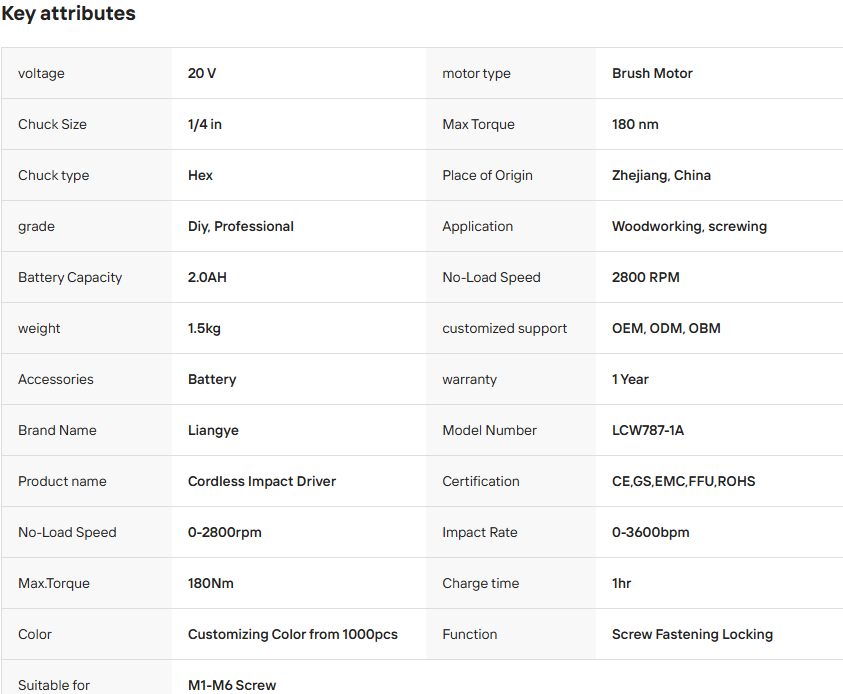This screenshot has width=843, height=694.
Task: Click the 0-3600bpm impact rate value
Action: [651, 532]
